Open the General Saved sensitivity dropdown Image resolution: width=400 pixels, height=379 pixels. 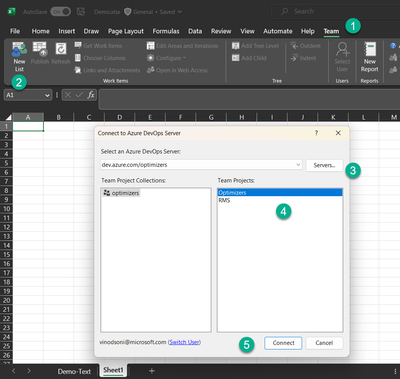(x=153, y=12)
